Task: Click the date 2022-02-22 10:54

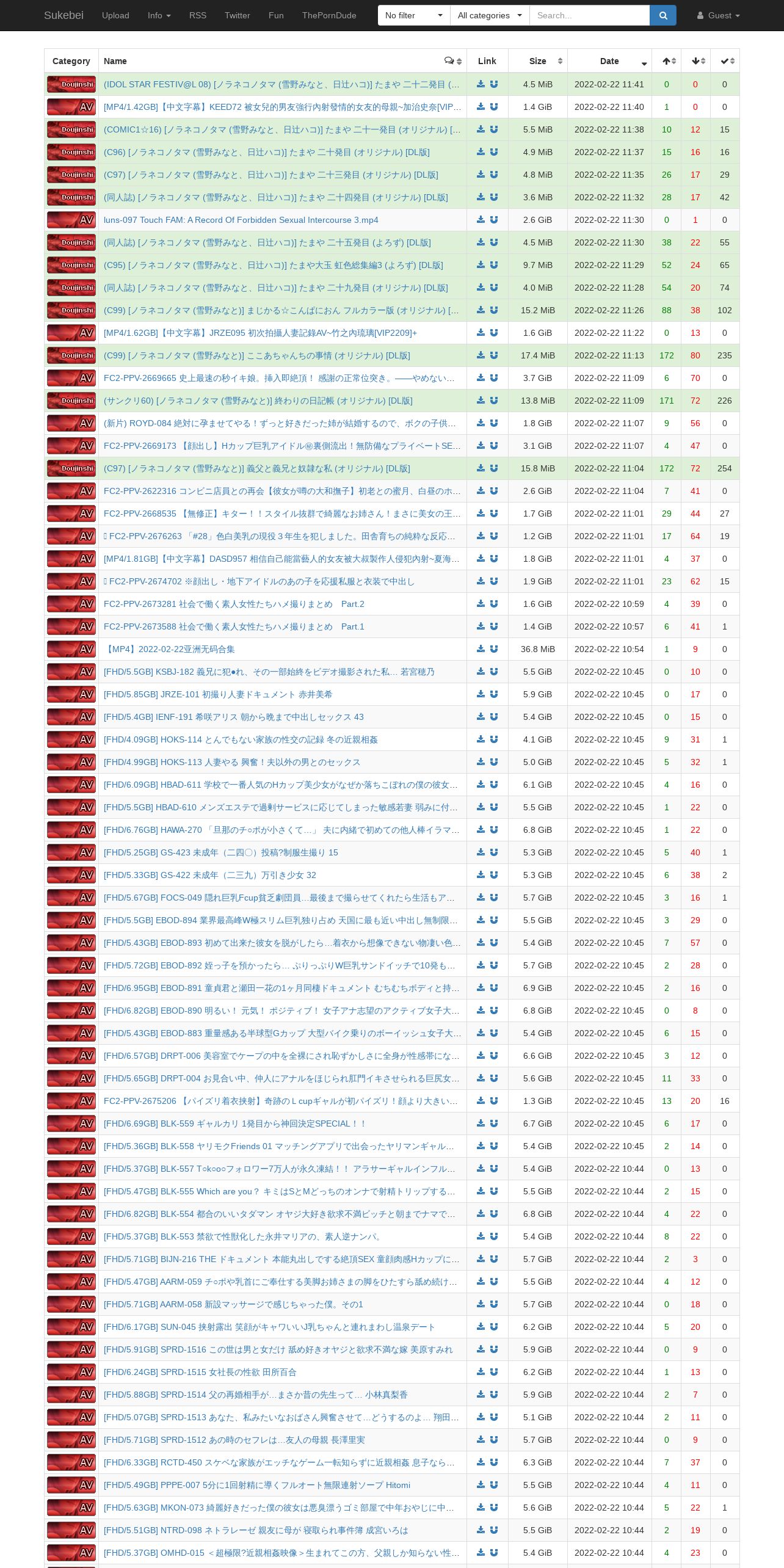Action: (x=609, y=649)
